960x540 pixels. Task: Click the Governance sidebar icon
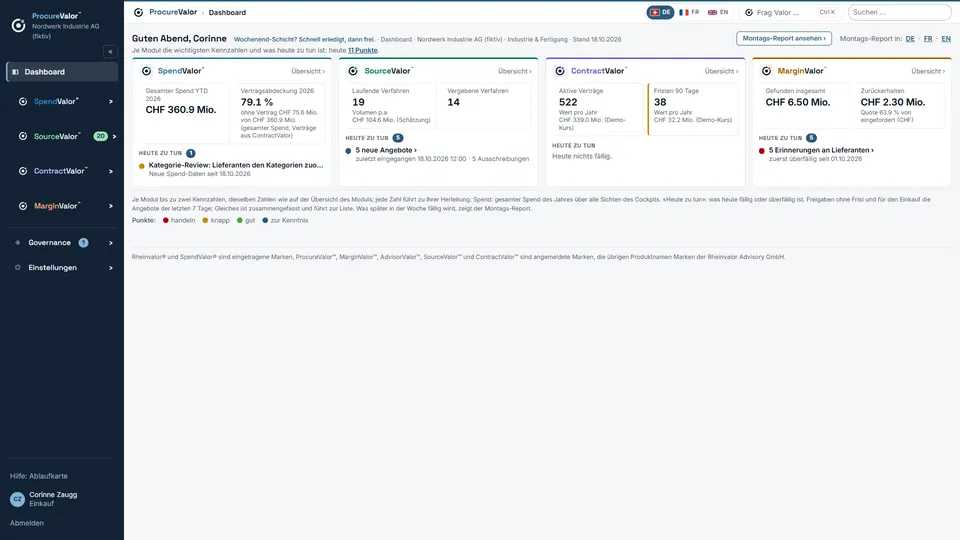[x=18, y=243]
